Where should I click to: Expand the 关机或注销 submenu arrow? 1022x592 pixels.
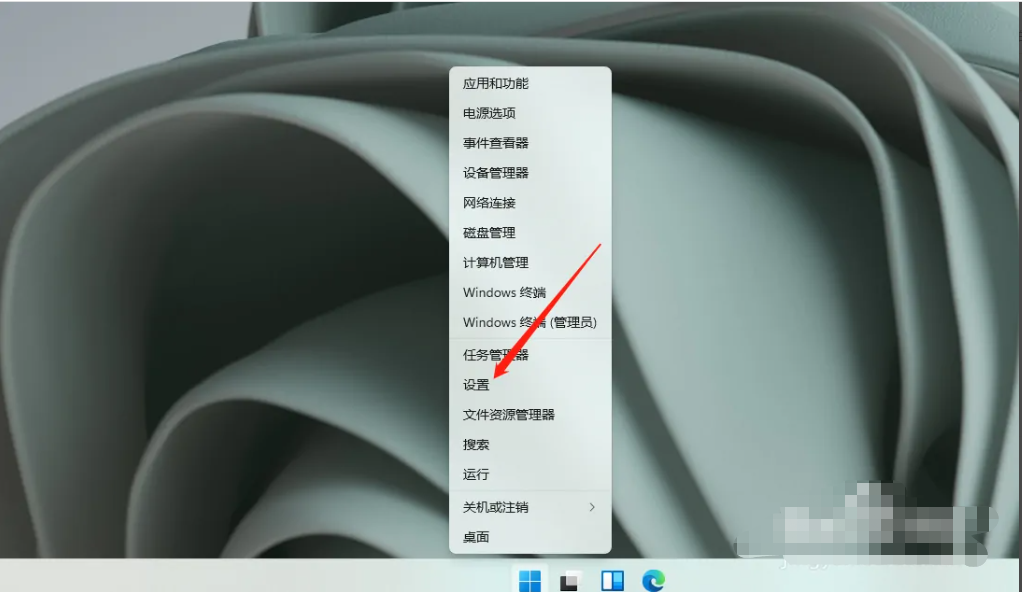pyautogui.click(x=592, y=507)
